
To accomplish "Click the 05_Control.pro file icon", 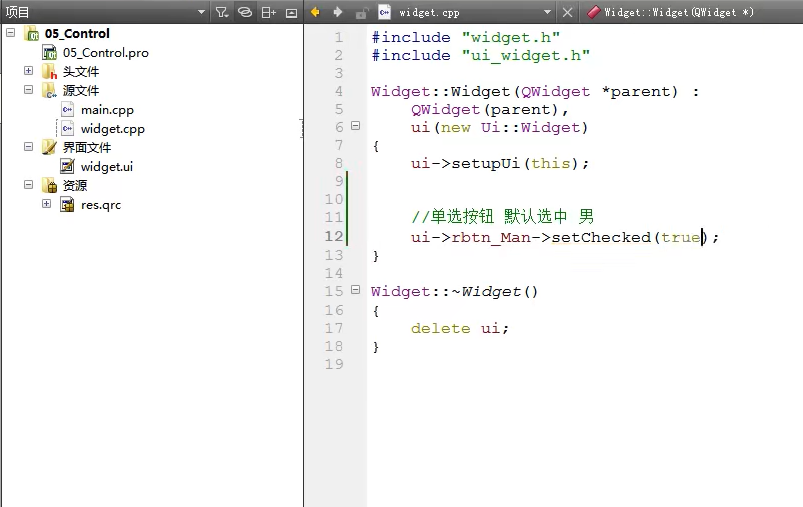I will (50, 53).
